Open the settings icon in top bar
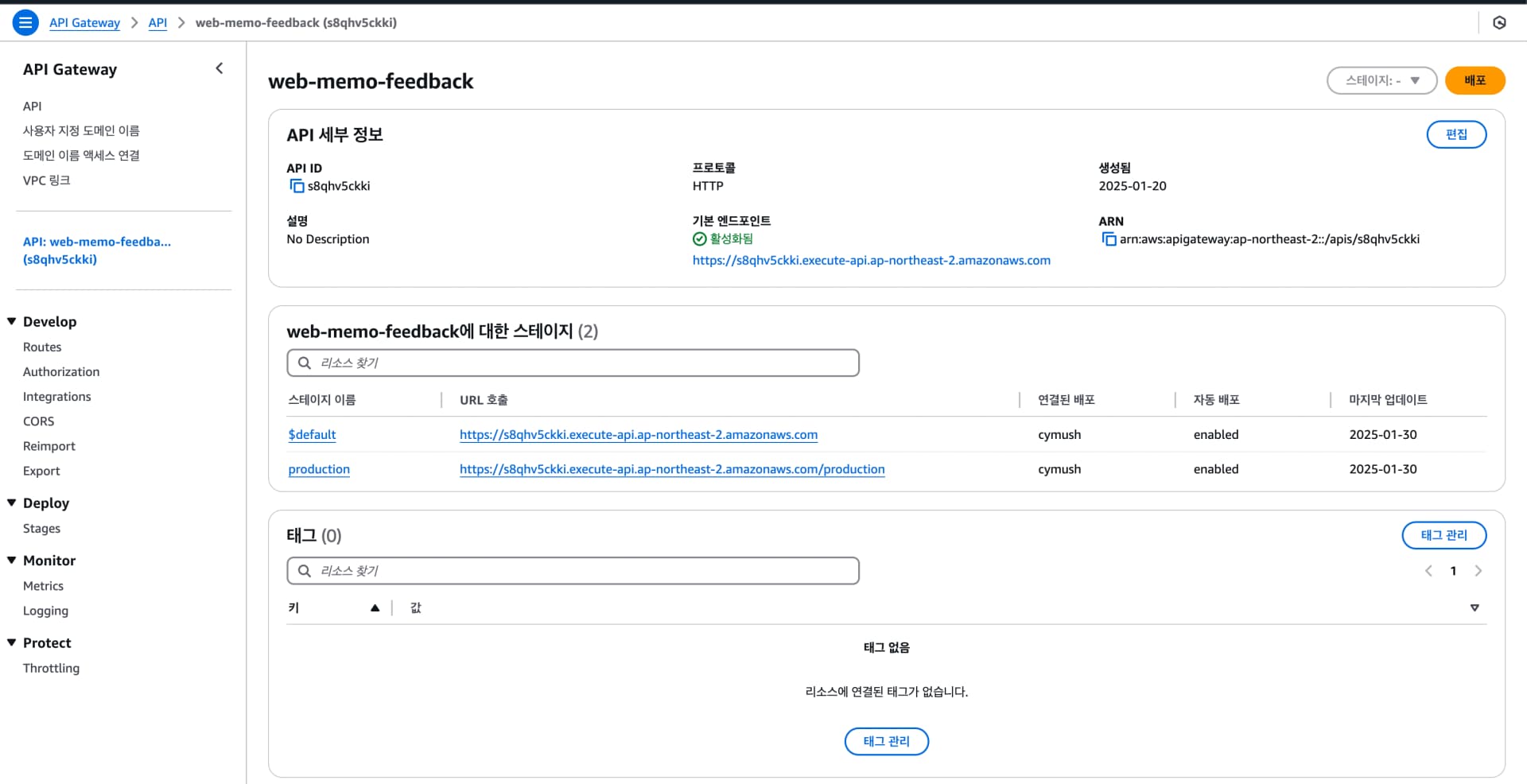 1499,22
